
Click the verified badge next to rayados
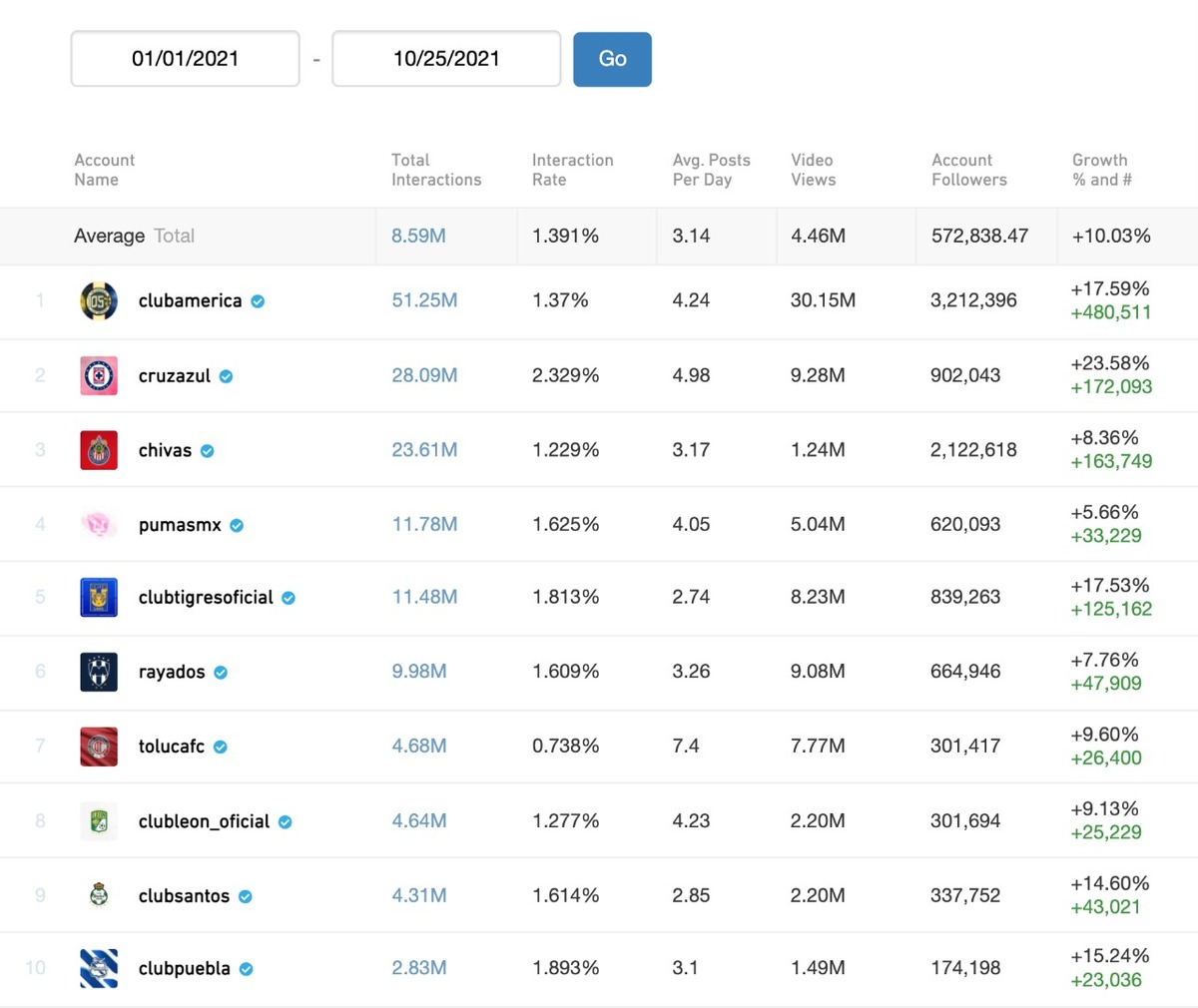point(221,673)
